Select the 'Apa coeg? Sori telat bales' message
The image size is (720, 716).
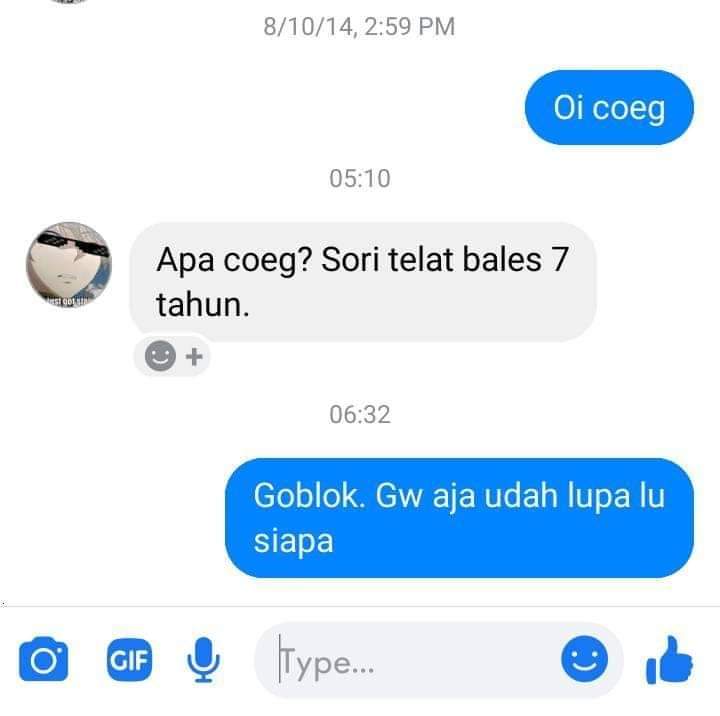click(x=363, y=282)
